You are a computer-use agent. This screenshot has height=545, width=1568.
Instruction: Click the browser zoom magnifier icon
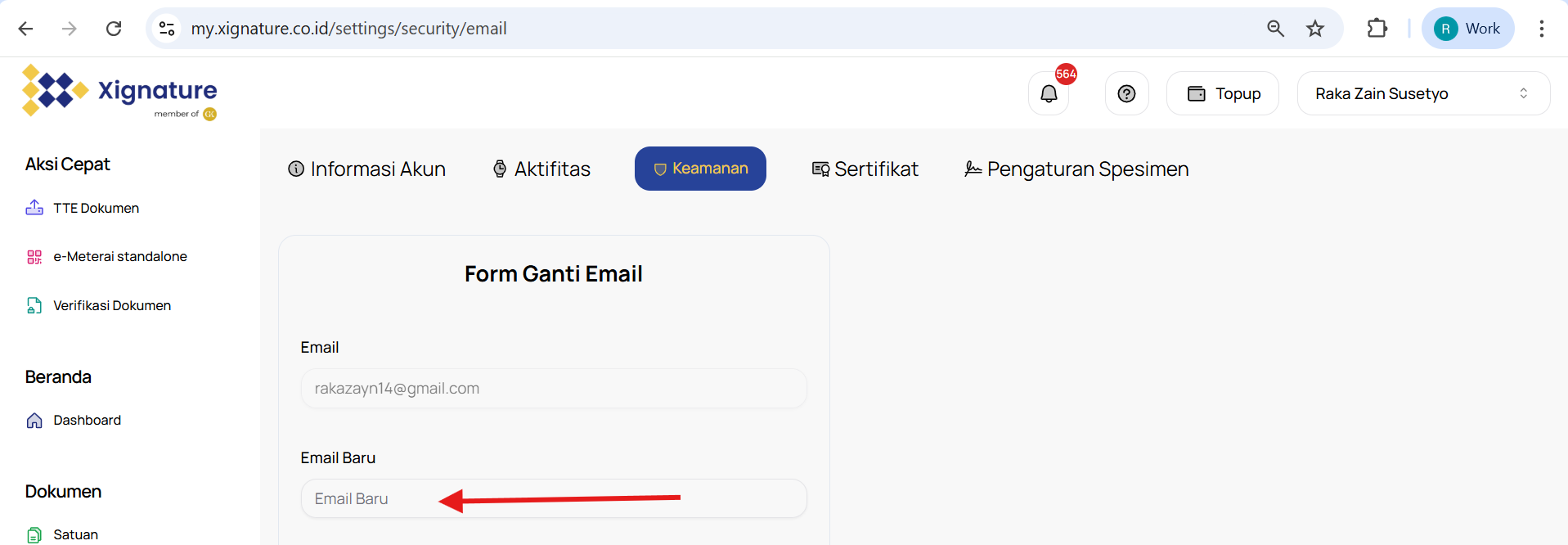click(x=1275, y=29)
